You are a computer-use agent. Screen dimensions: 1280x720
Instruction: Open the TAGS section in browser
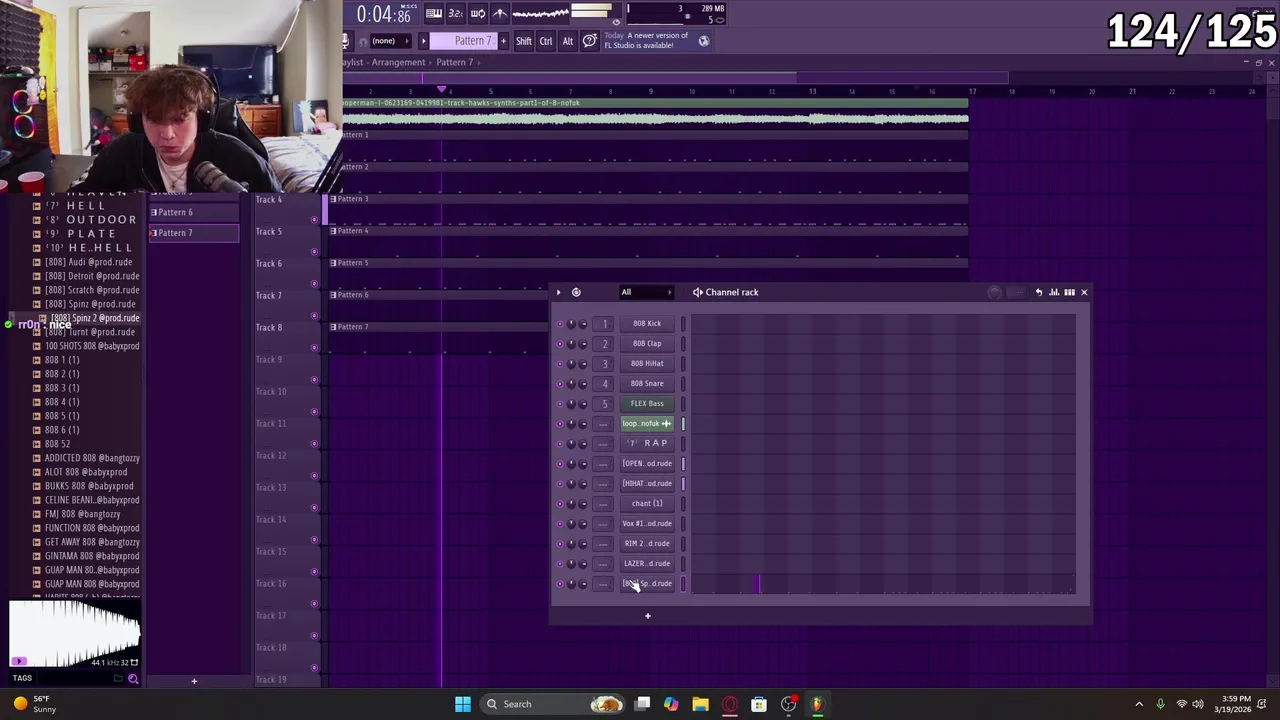(22, 679)
